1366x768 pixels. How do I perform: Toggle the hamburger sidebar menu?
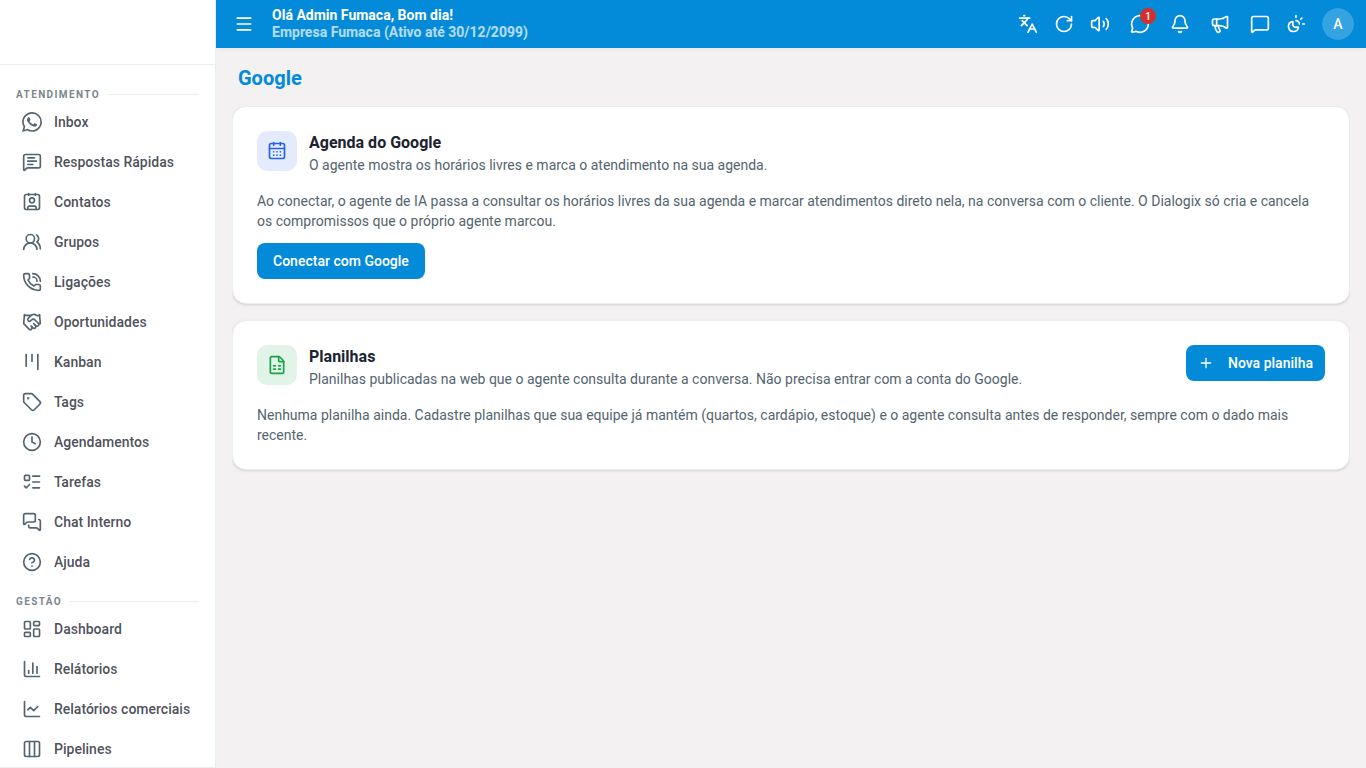(x=244, y=24)
